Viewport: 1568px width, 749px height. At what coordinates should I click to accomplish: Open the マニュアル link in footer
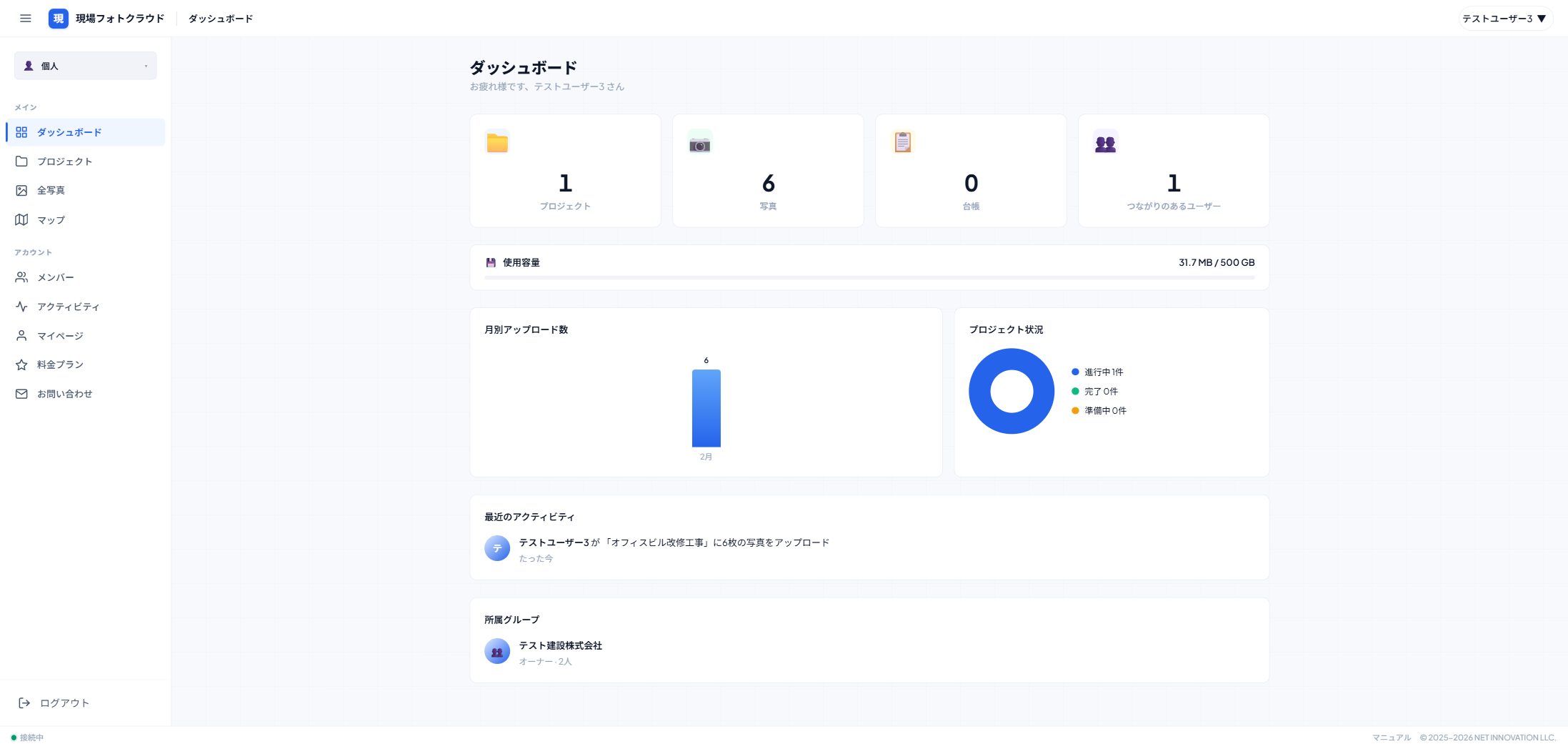1391,738
